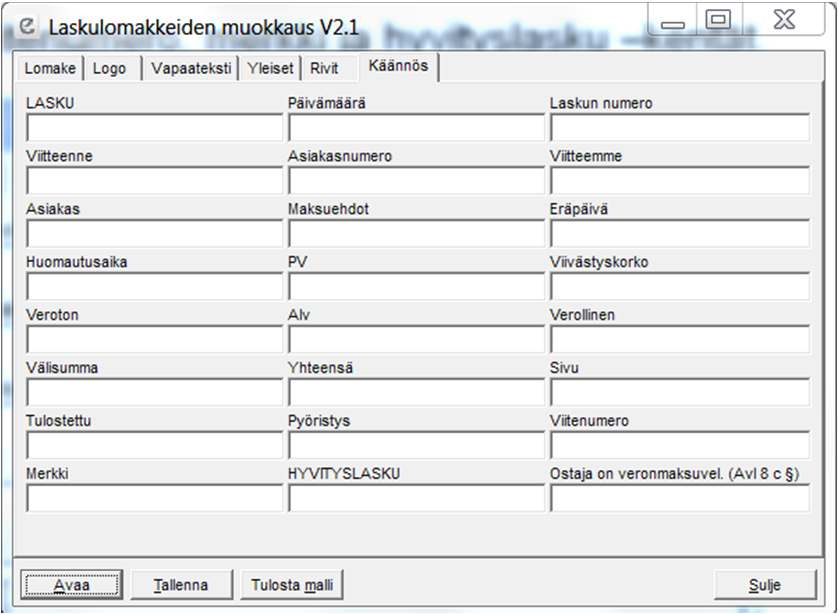Focus the LASKU translation field
The width and height of the screenshot is (838, 614).
click(x=154, y=127)
